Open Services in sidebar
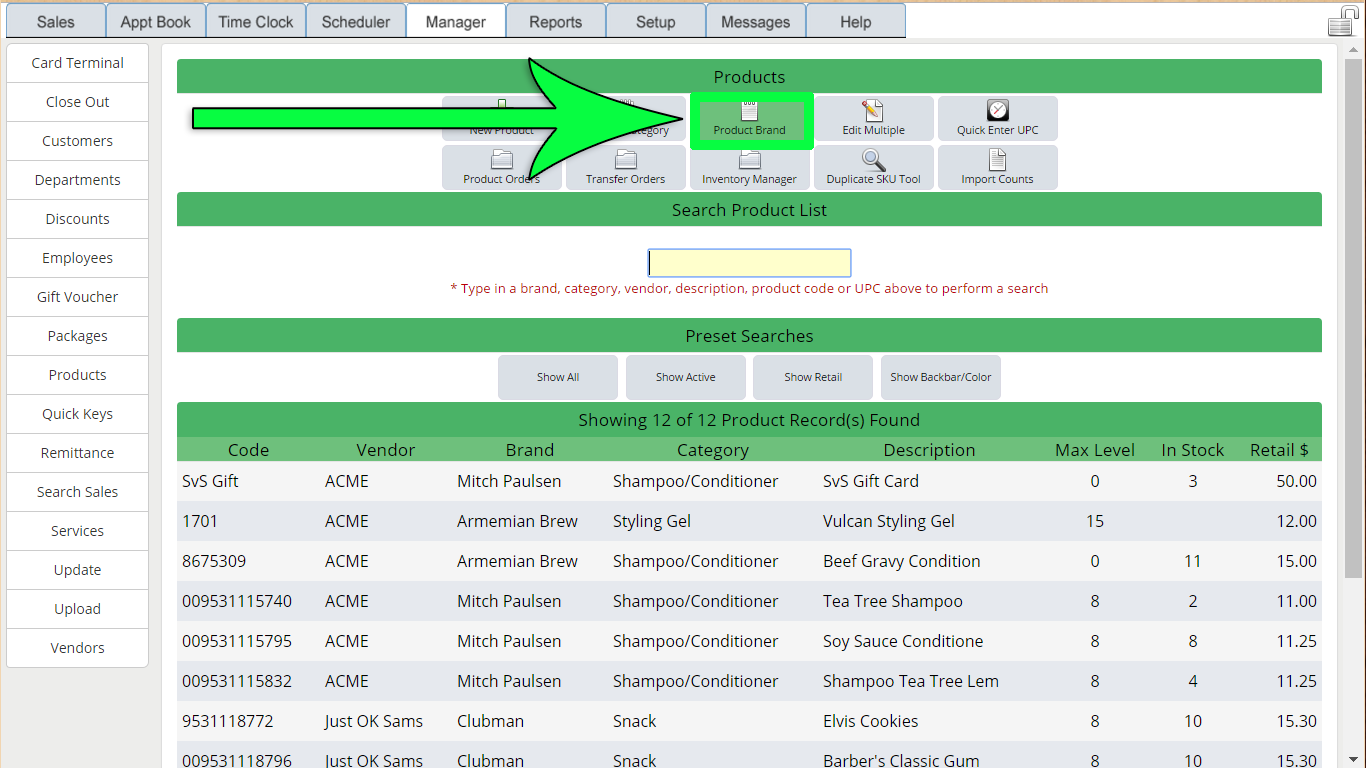Screen dimensions: 1366x768 click(77, 531)
